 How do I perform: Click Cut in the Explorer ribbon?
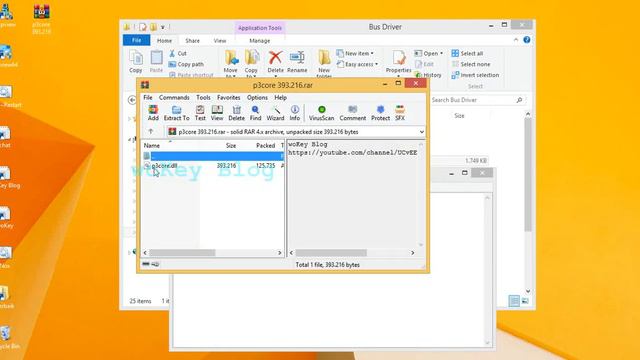click(x=178, y=53)
